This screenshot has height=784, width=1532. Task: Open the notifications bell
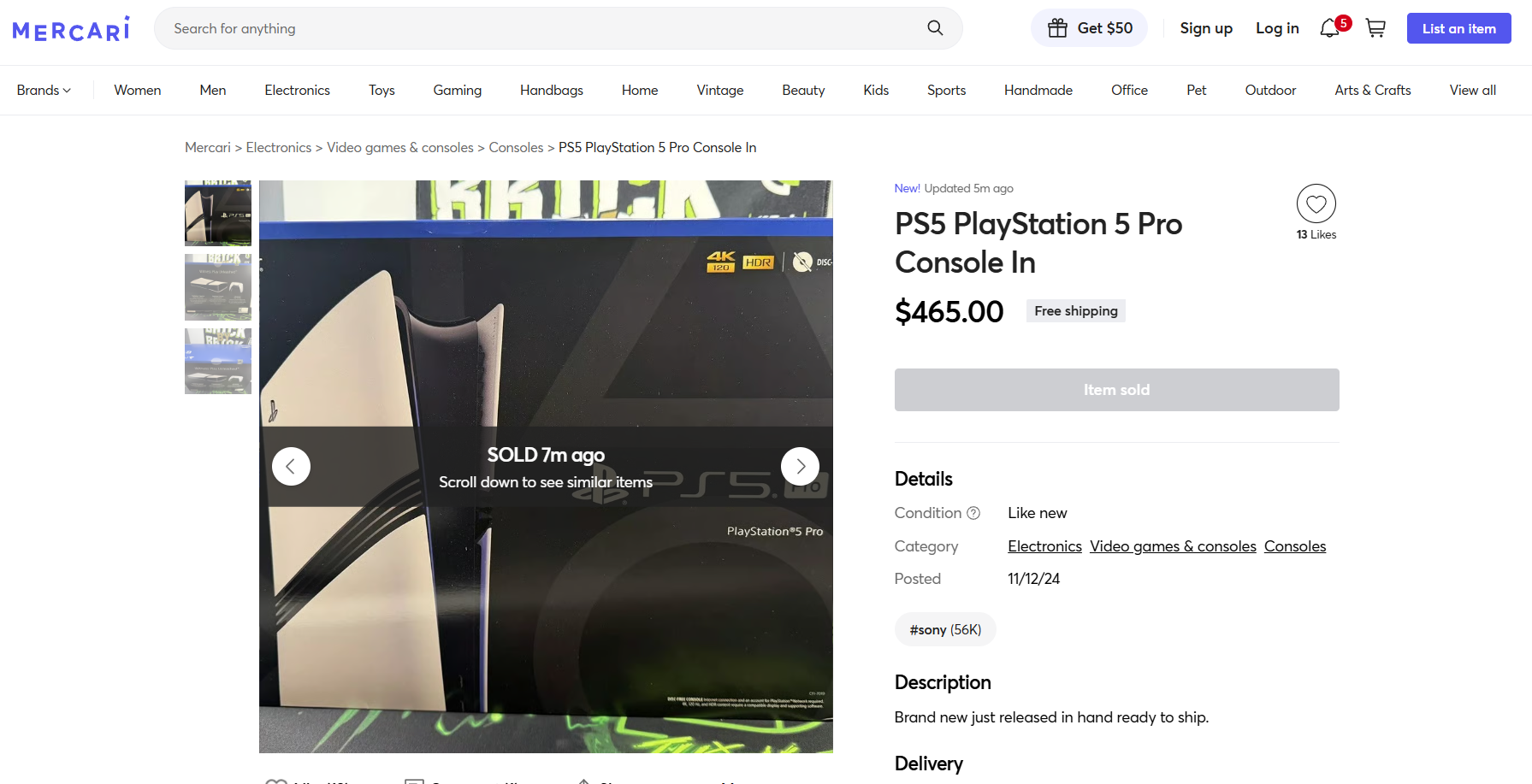[1329, 28]
